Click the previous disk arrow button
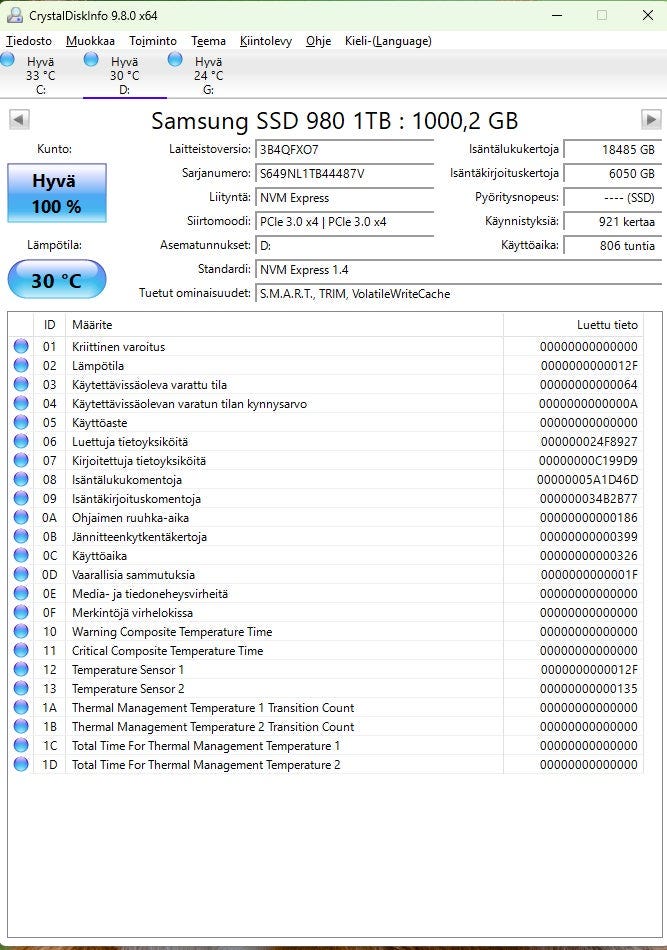667x950 pixels. pos(19,119)
